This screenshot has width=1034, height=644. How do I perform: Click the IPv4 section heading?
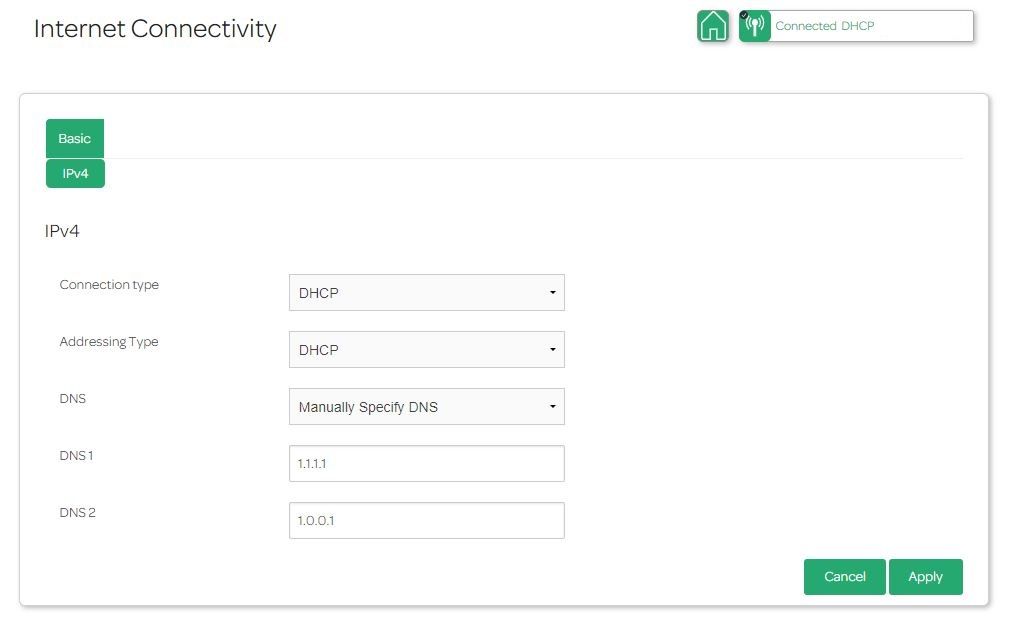[x=62, y=231]
